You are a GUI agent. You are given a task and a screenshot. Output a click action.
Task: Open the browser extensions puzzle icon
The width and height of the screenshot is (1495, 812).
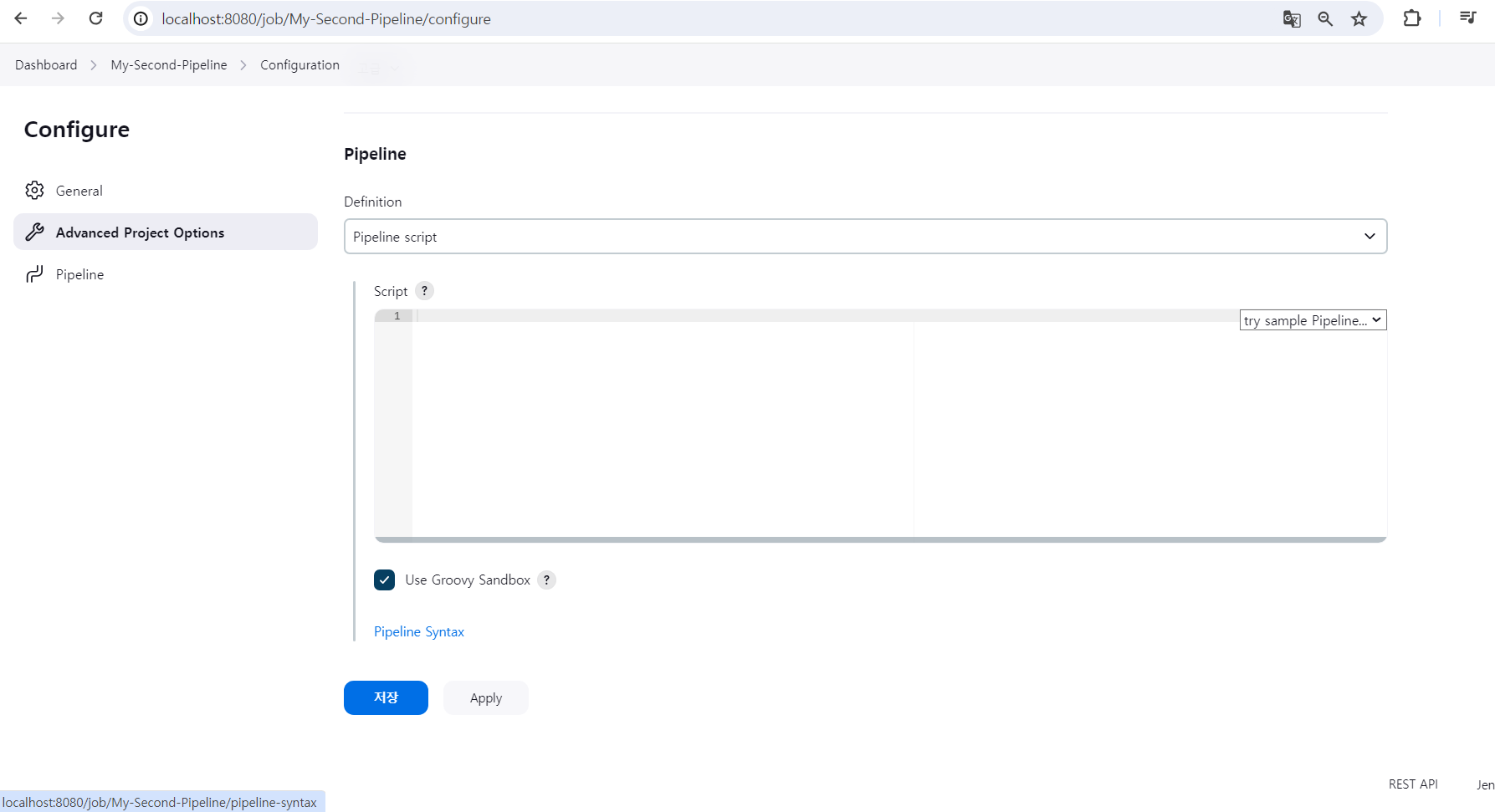[x=1411, y=18]
